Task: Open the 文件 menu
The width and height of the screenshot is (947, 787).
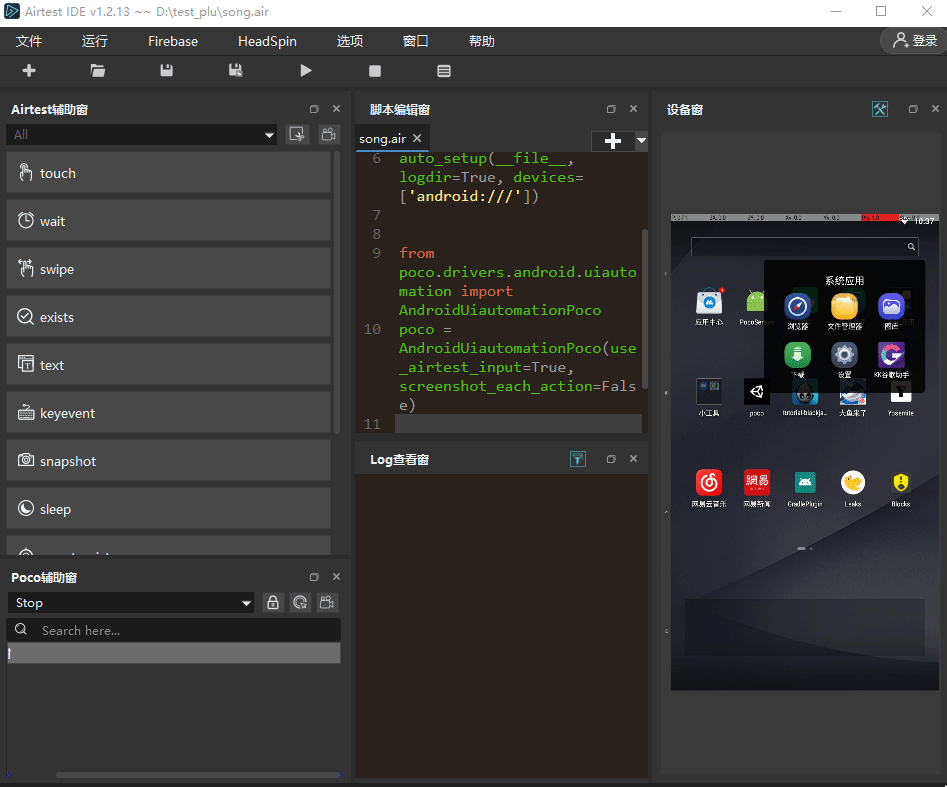Action: coord(29,41)
